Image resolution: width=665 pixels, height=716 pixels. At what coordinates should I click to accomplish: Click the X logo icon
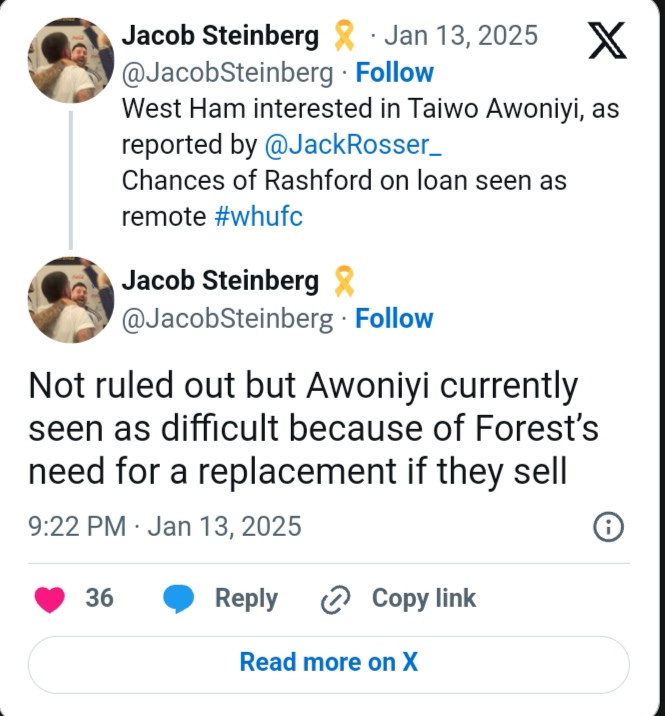(604, 41)
